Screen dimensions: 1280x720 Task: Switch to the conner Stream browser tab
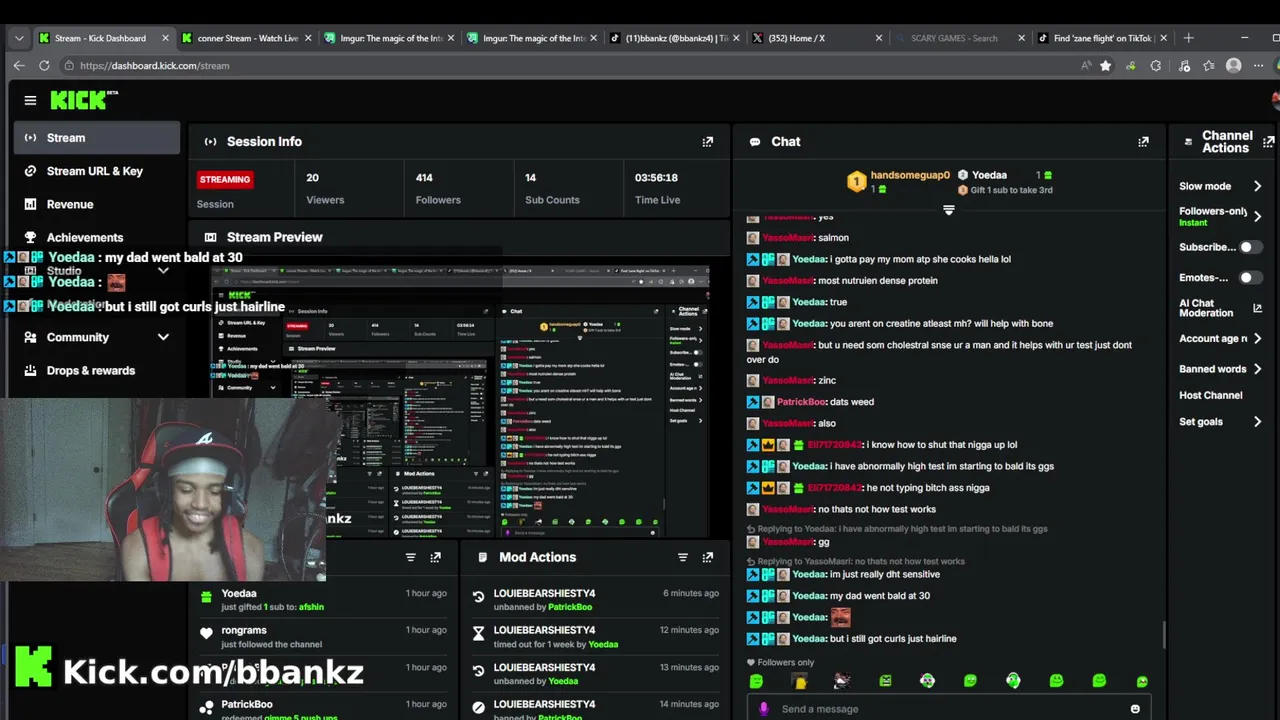245,38
